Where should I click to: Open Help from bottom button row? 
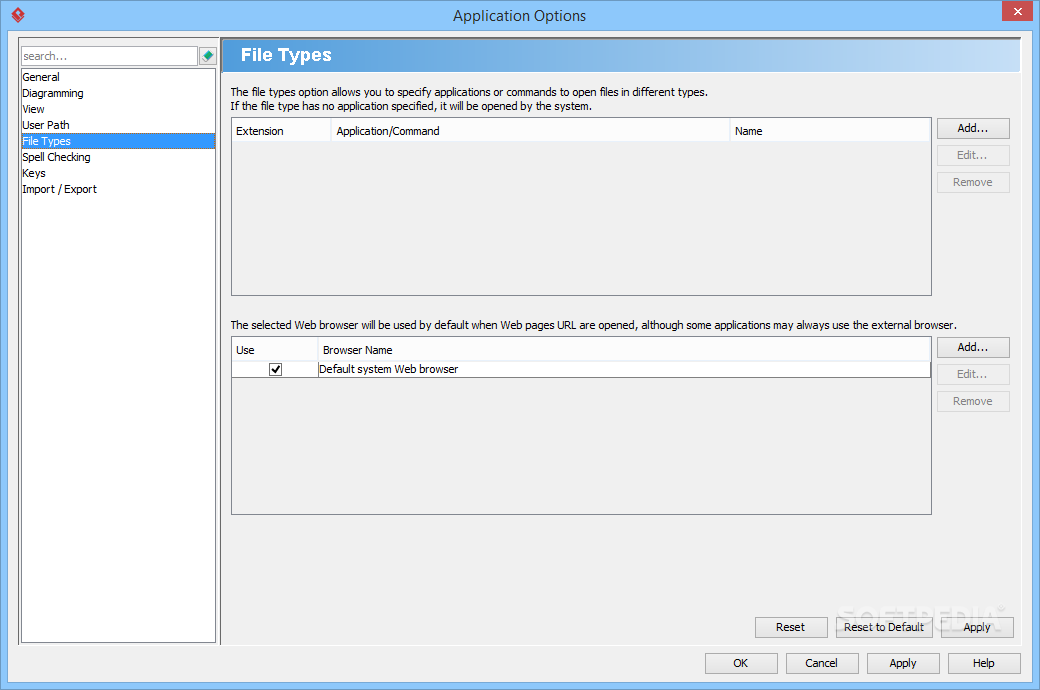[984, 663]
